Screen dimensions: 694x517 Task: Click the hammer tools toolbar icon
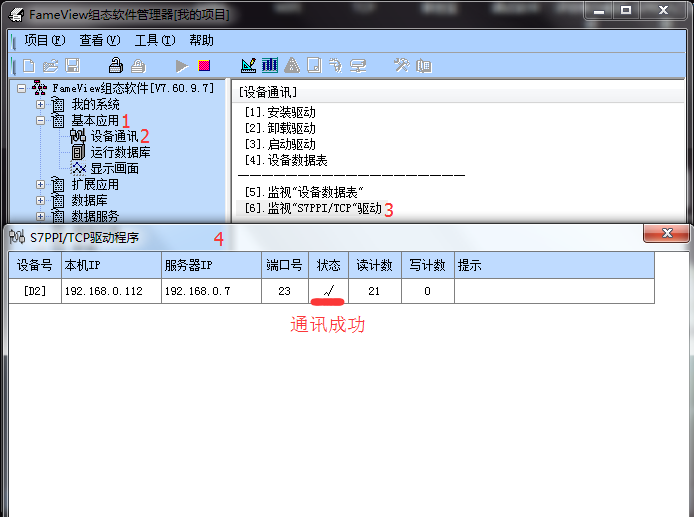pyautogui.click(x=401, y=66)
